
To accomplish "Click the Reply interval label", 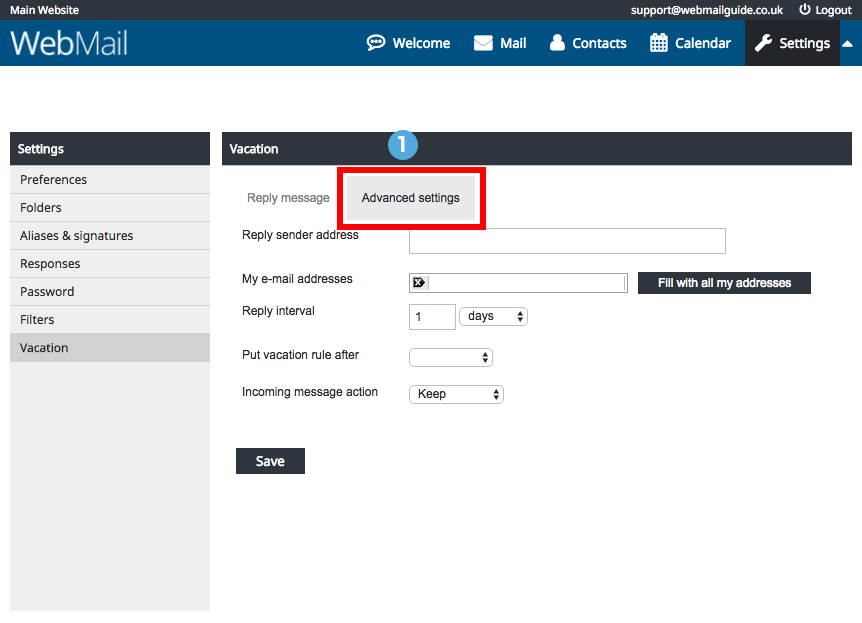I will coord(278,311).
